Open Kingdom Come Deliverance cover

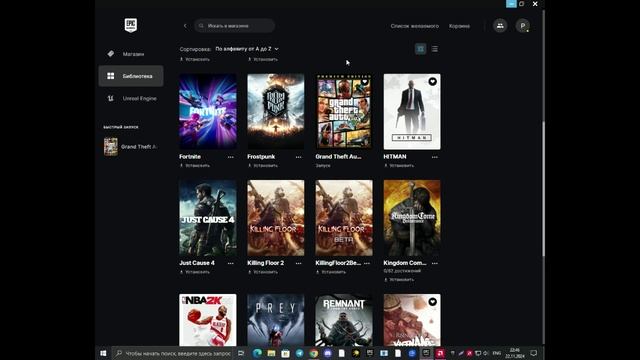(x=412, y=218)
